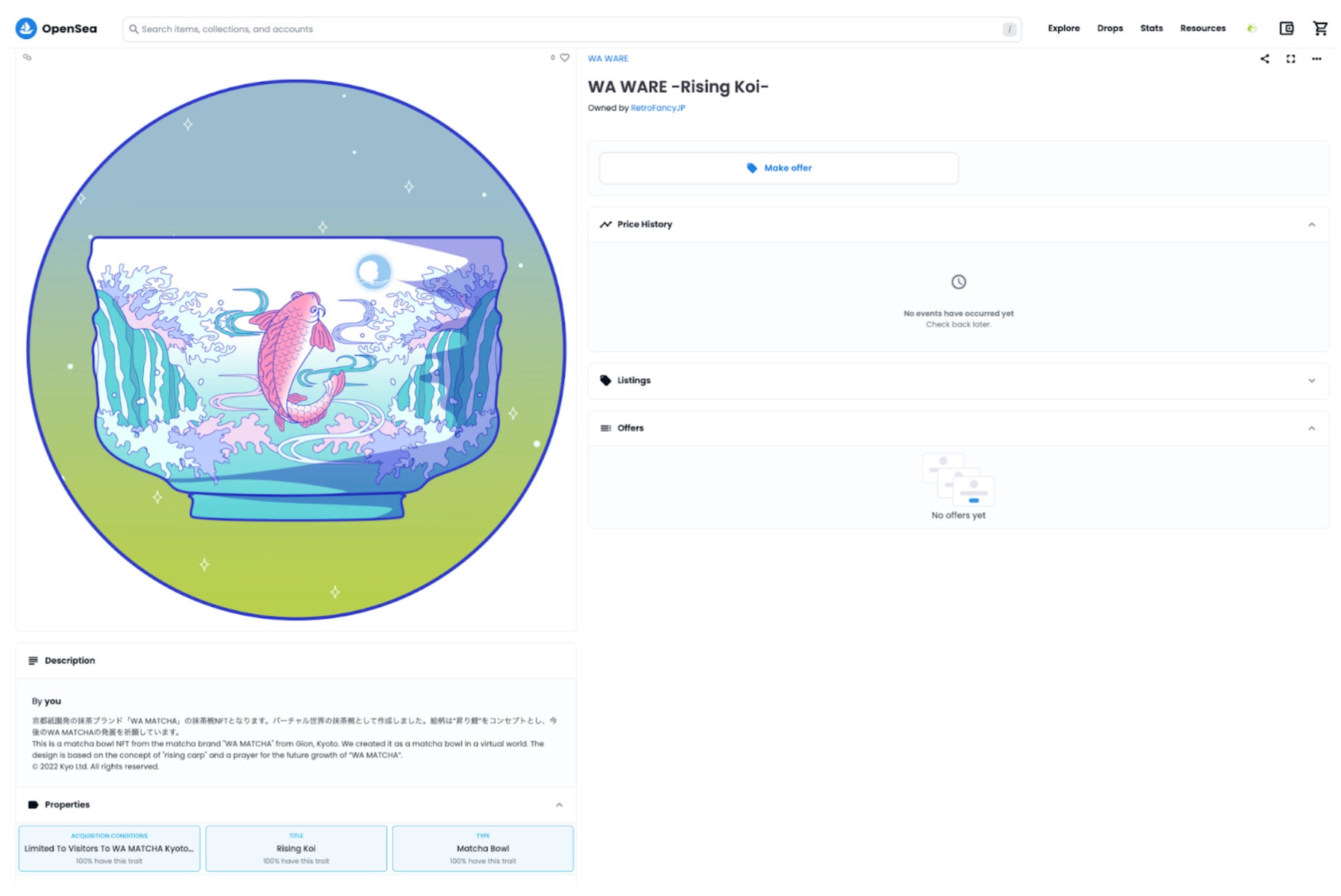Viewport: 1341px width, 896px height.
Task: Open the WA WARE collection link
Action: point(608,58)
